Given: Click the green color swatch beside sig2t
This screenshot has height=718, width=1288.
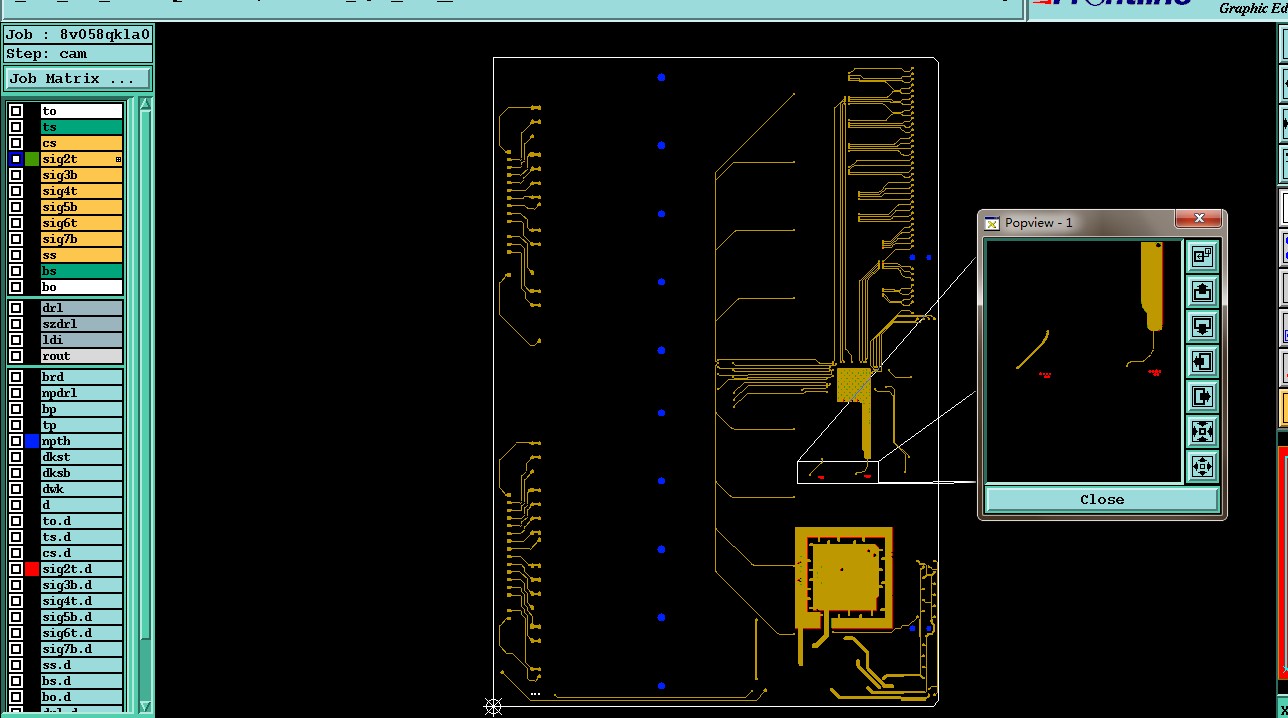Looking at the screenshot, I should pyautogui.click(x=32, y=159).
